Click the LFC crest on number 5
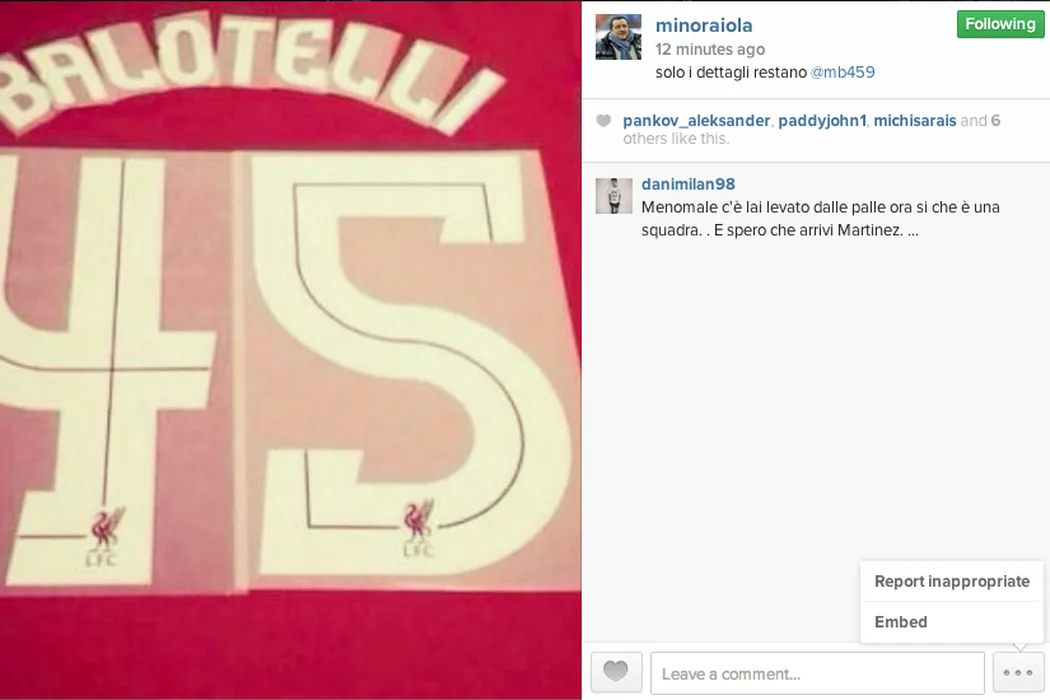 (419, 528)
